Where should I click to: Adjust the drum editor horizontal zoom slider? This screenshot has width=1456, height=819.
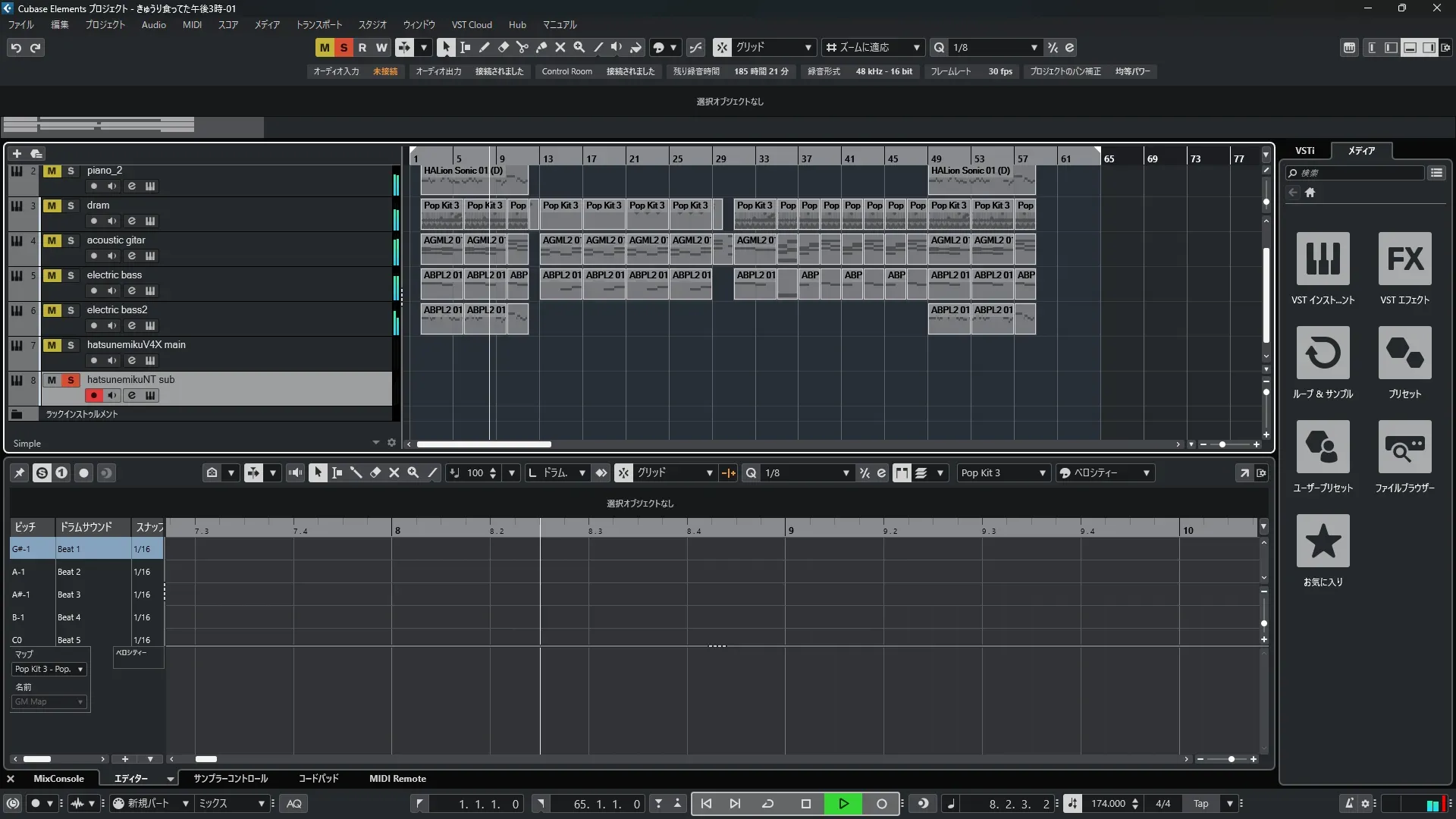[x=1231, y=758]
